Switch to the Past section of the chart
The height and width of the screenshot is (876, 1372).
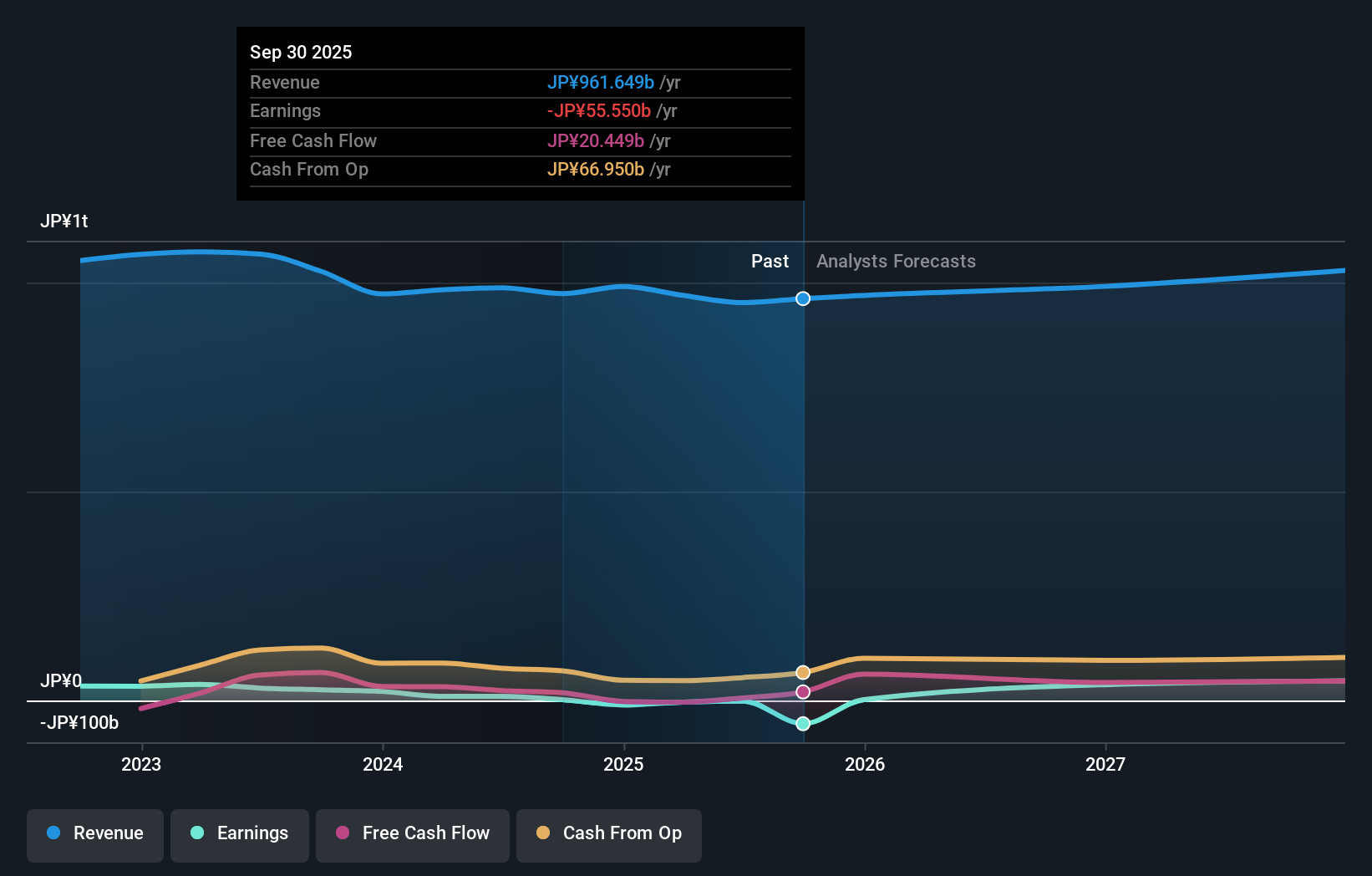[770, 261]
